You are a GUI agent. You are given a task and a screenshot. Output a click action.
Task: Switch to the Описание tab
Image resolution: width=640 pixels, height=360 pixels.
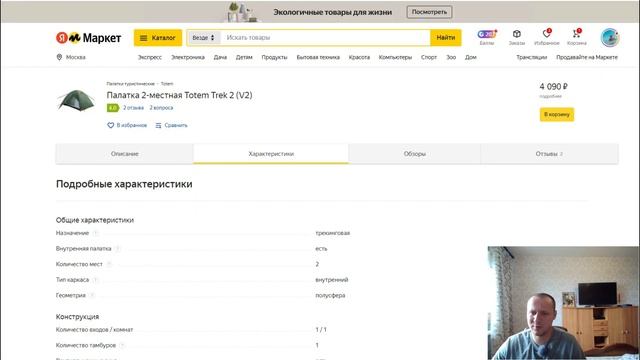[125, 154]
